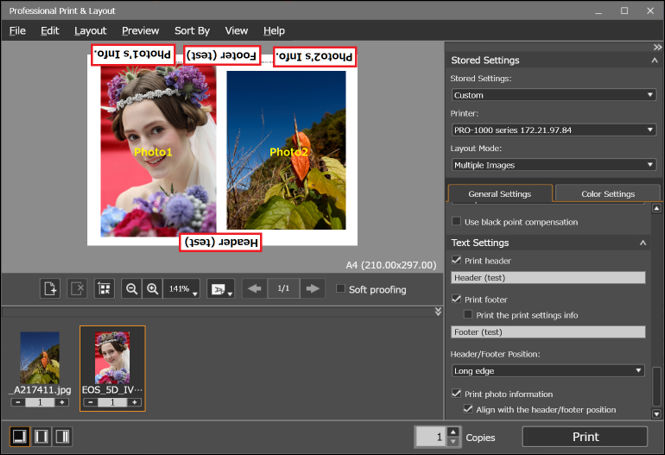Enable Print the print settings info

468,315
